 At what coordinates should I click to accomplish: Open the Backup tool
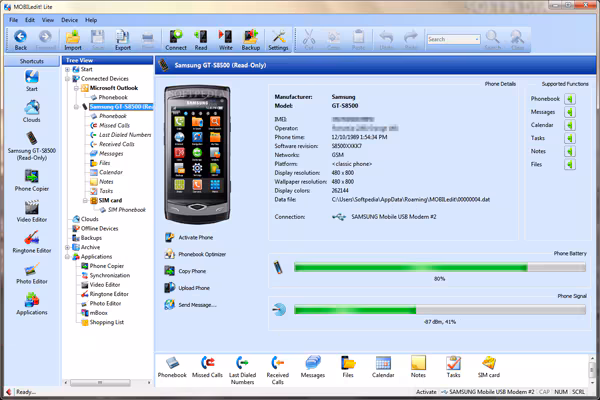pyautogui.click(x=251, y=40)
